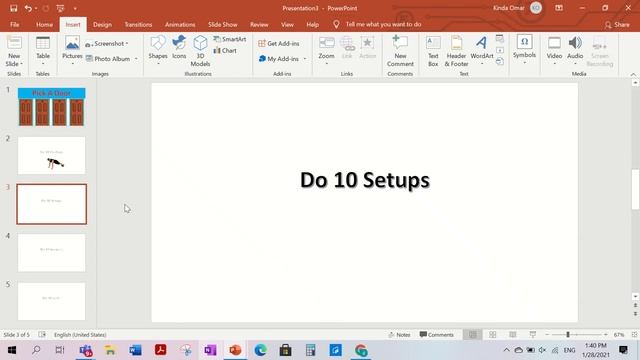Screen dimensions: 640x360
Task: Save the presentation with the floppy icon
Action: click(x=13, y=8)
